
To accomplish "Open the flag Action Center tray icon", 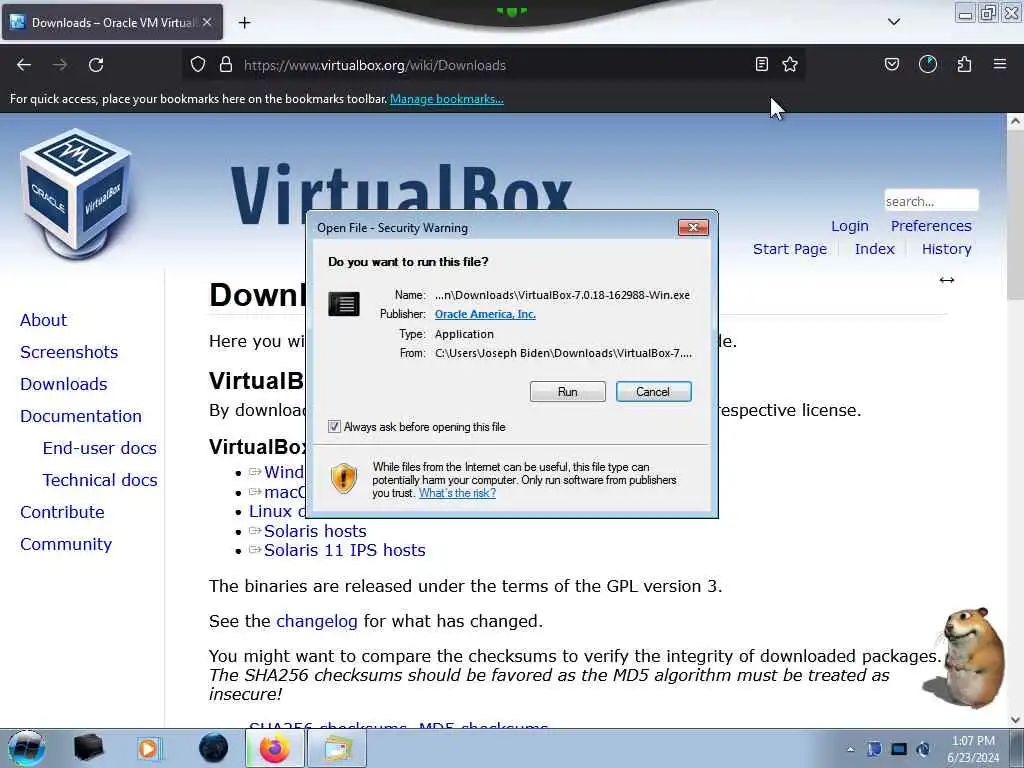I will tap(874, 749).
